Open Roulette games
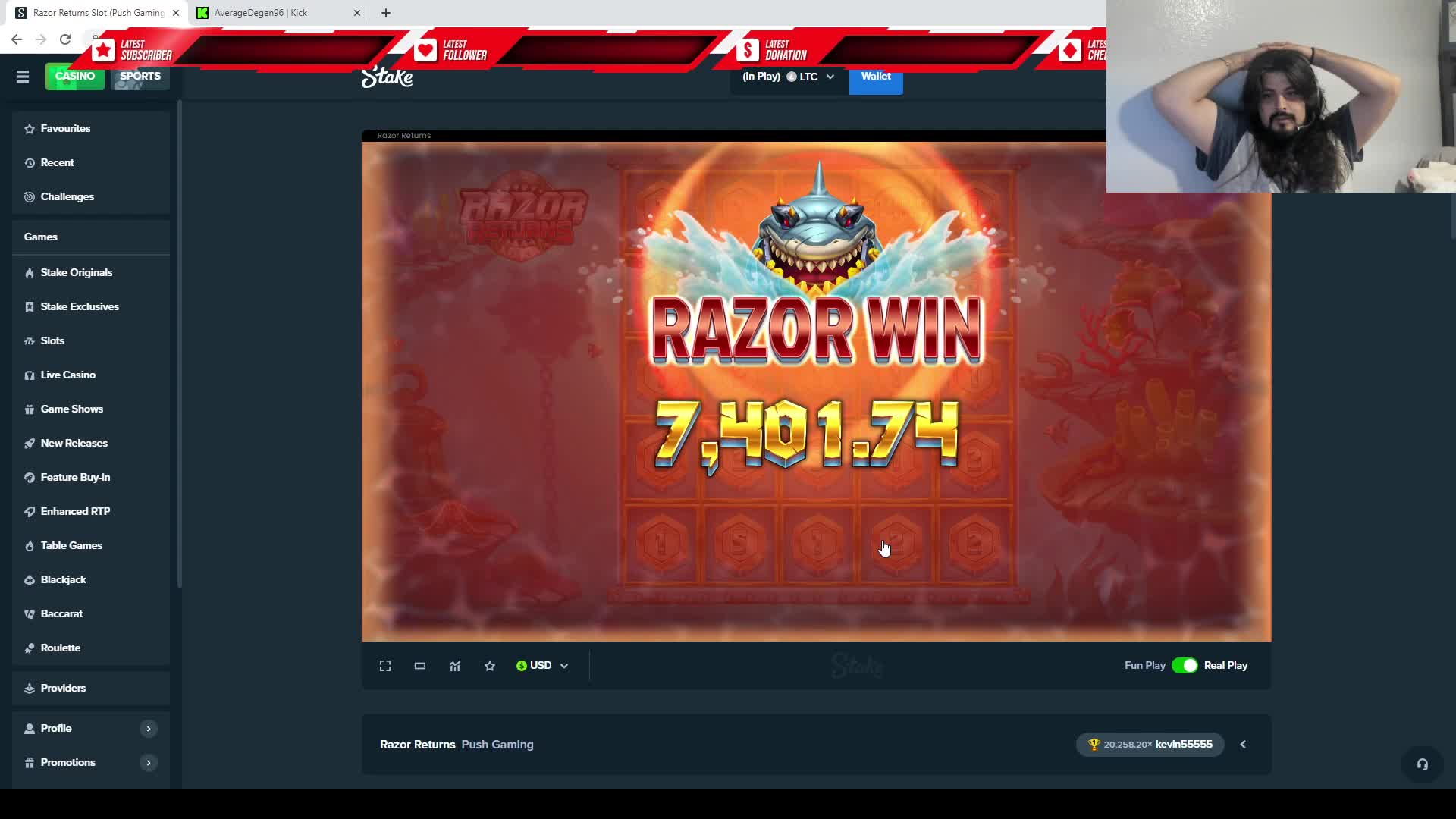Screen dimensions: 1456x819 tap(91, 648)
